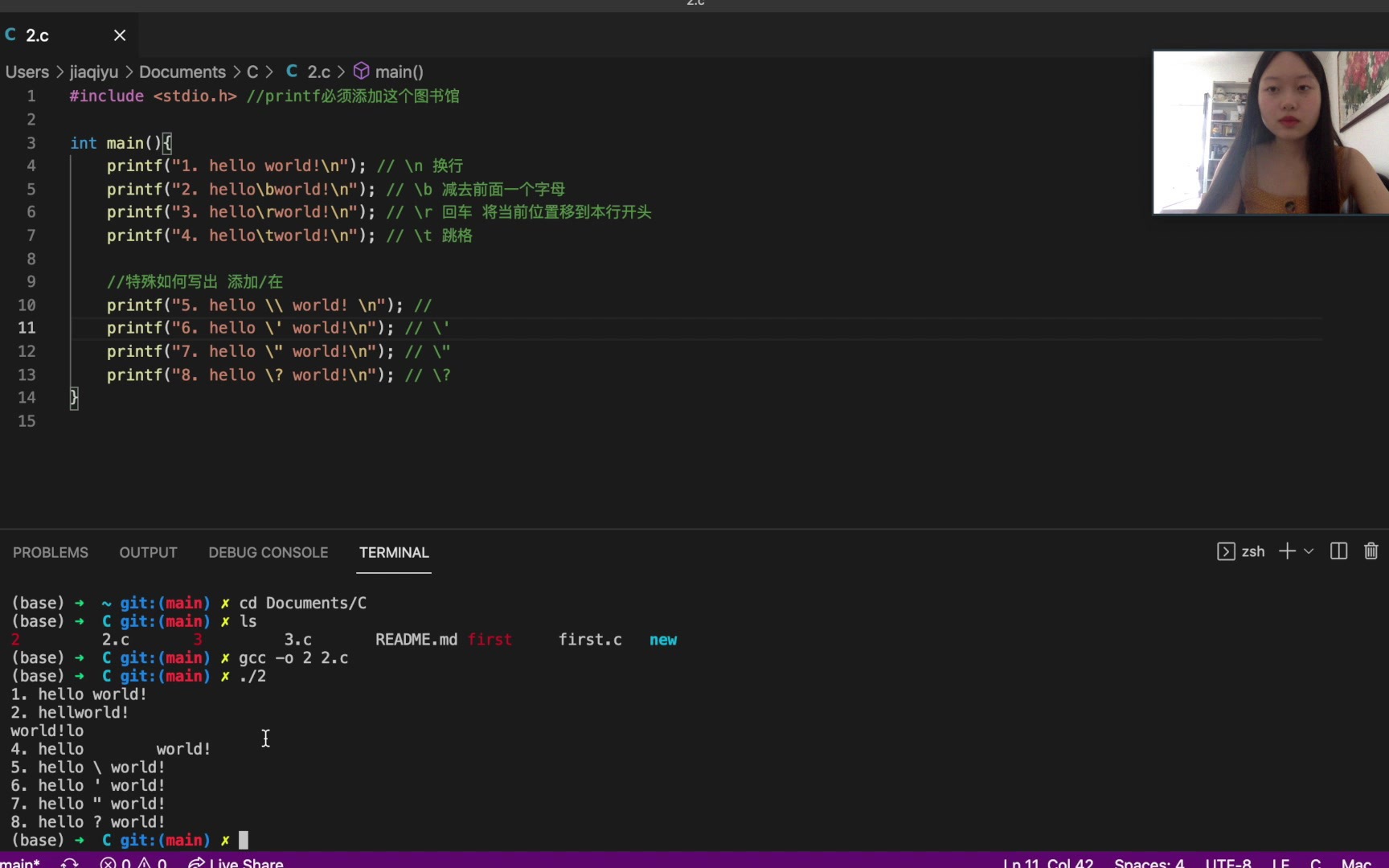Close the 2.c editor tab
Image resolution: width=1389 pixels, height=868 pixels.
(120, 35)
